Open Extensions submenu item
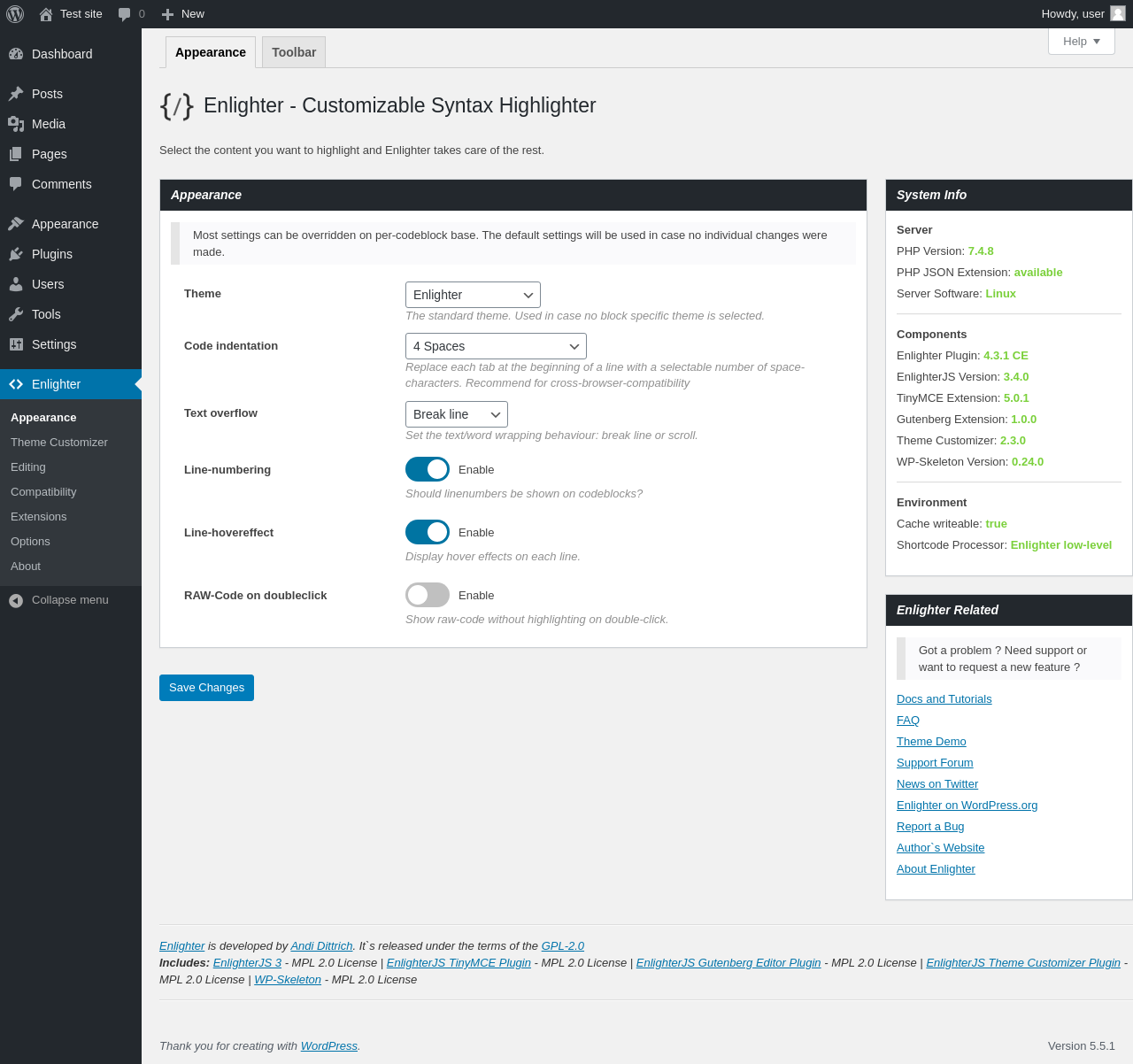This screenshot has width=1133, height=1064. pos(39,517)
